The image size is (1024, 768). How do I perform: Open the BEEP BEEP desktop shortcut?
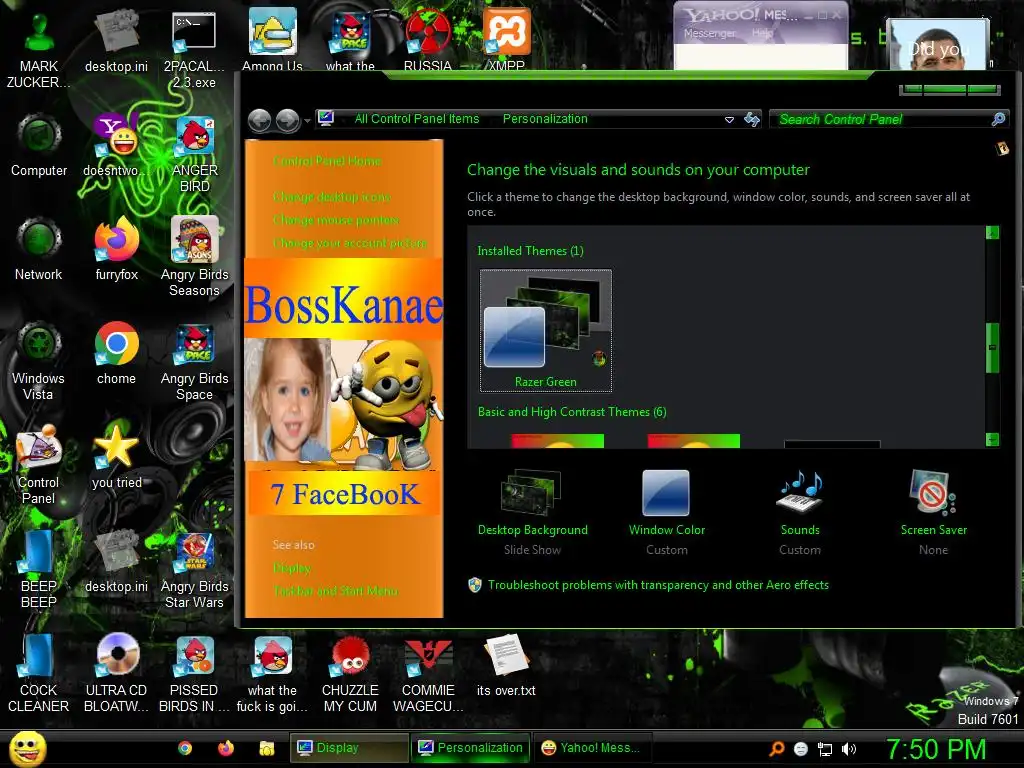(39, 568)
